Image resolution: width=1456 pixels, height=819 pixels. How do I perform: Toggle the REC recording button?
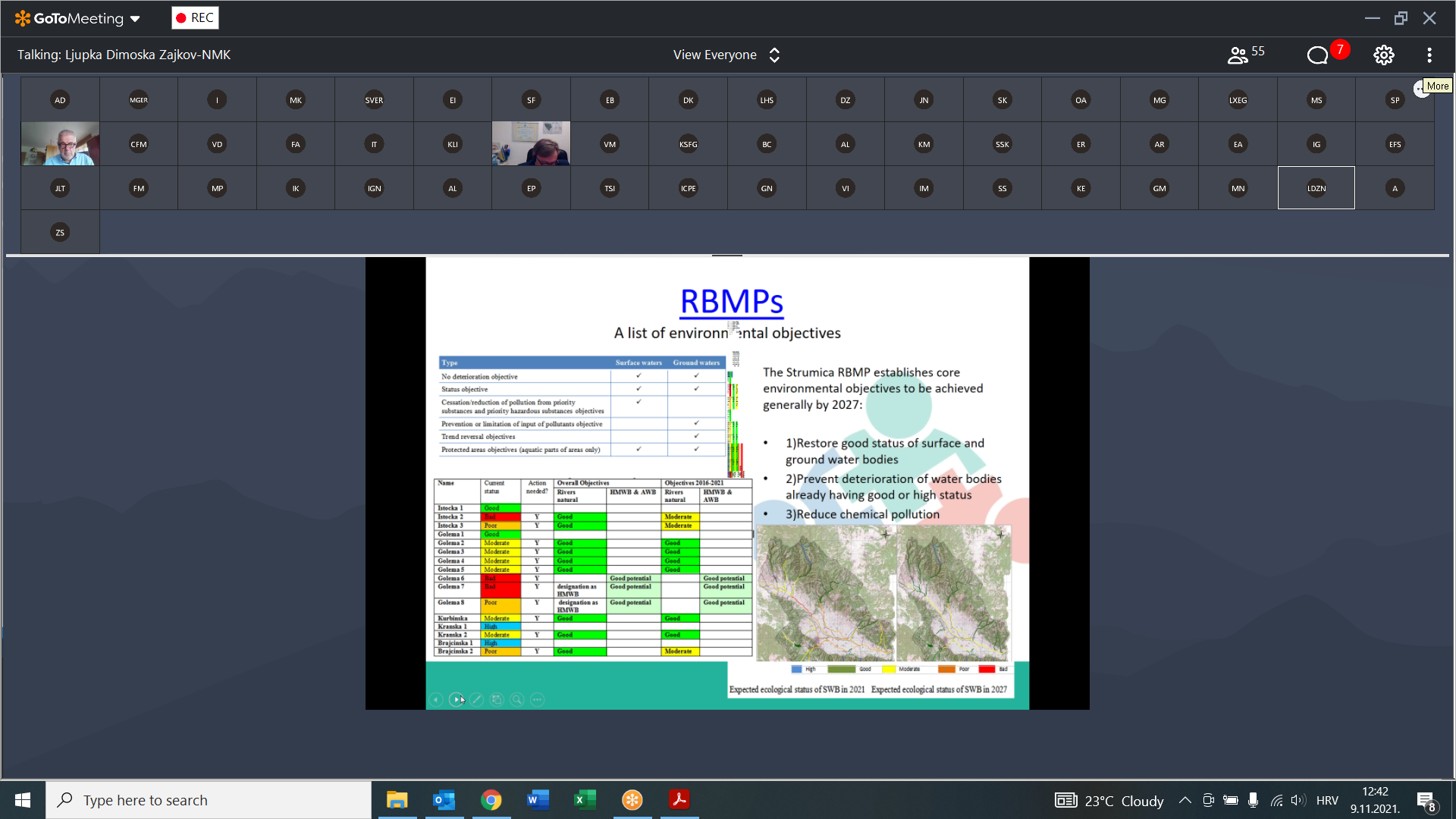tap(195, 18)
